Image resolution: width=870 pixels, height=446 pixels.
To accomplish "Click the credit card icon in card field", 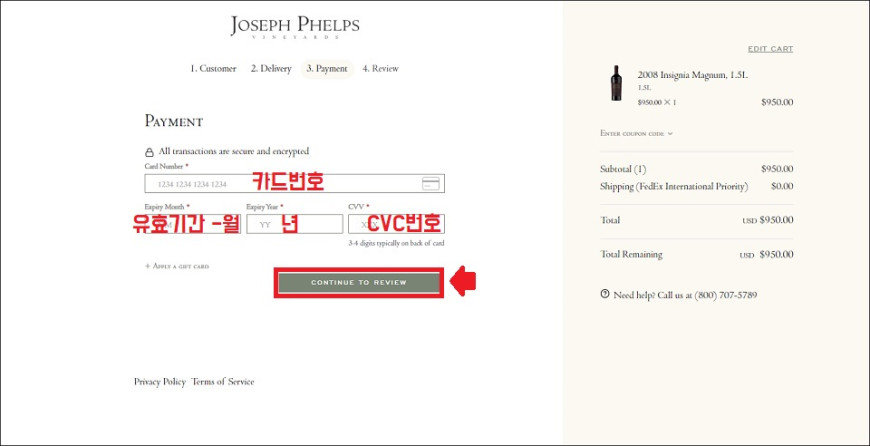I will tap(431, 184).
